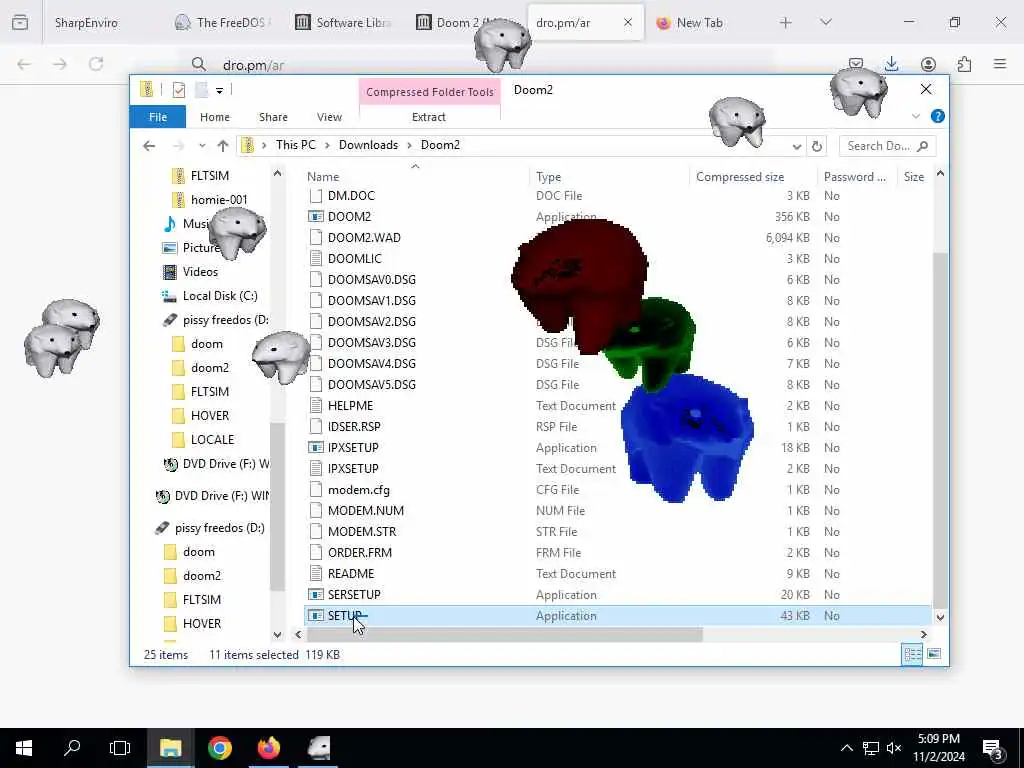This screenshot has width=1024, height=768.
Task: Open Local Disk (C:) in navigation pane
Action: (x=219, y=296)
